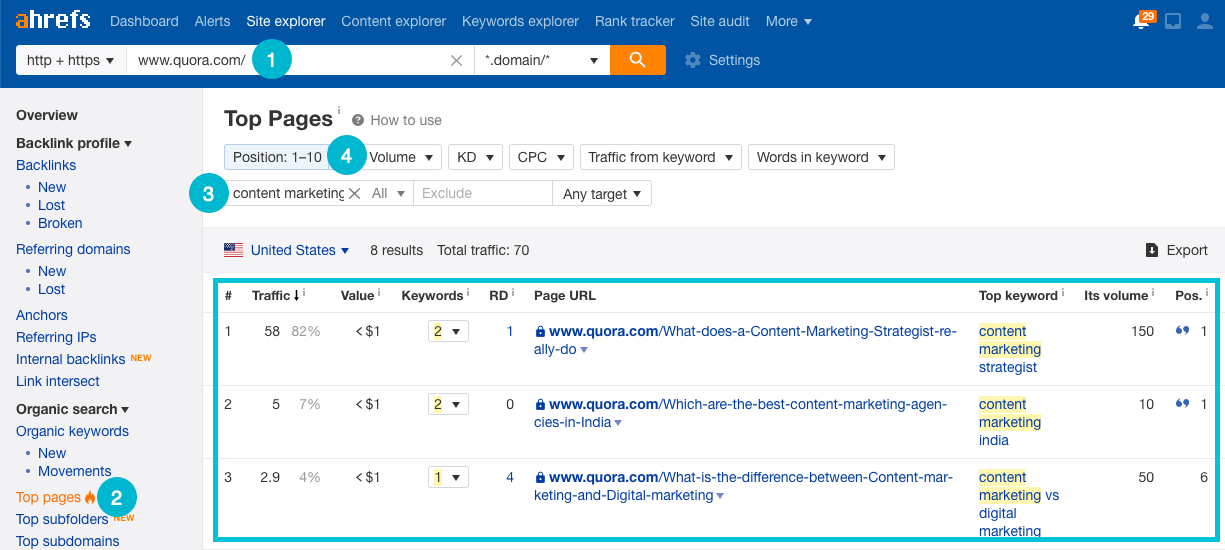Image resolution: width=1225 pixels, height=550 pixels.
Task: Open the Position: 1–10 filter
Action: tap(278, 157)
